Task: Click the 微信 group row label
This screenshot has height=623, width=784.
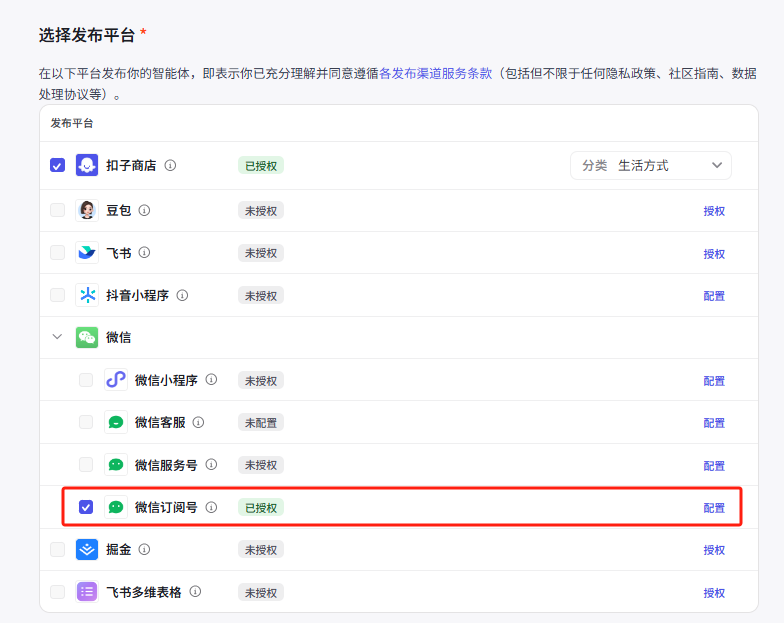Action: point(118,337)
